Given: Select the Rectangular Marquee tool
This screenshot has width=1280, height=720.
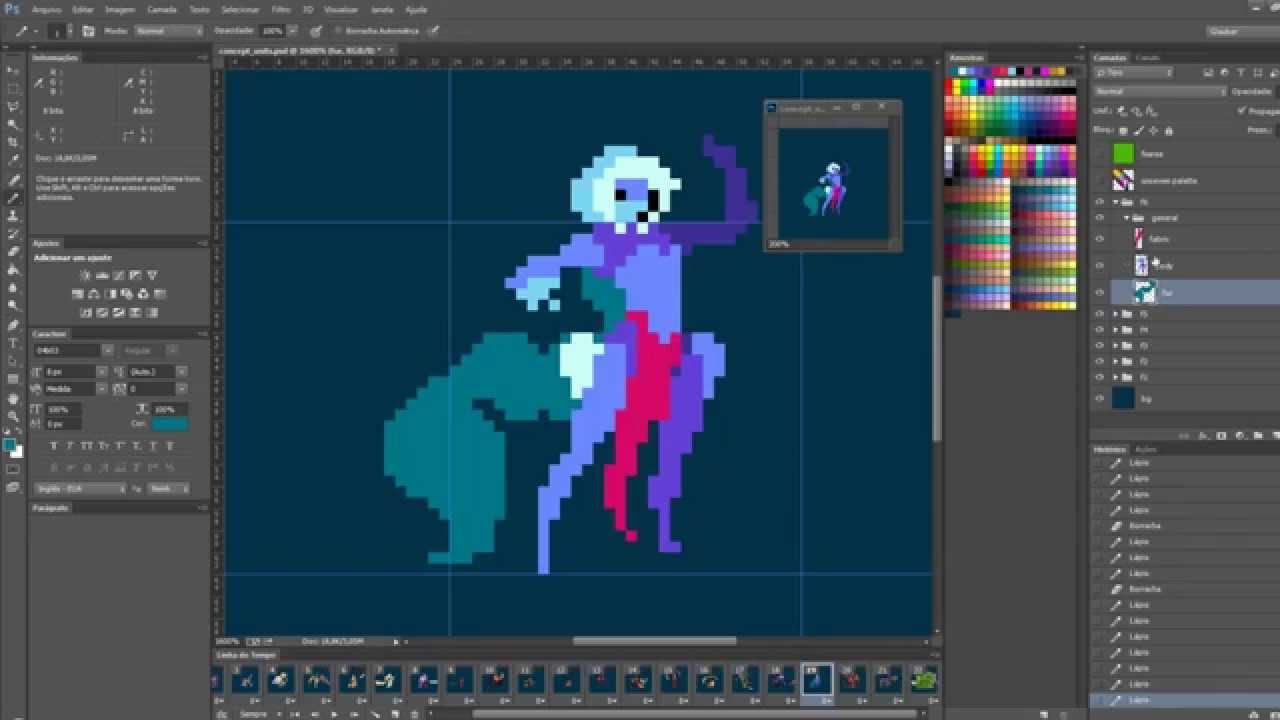Looking at the screenshot, I should 13,88.
